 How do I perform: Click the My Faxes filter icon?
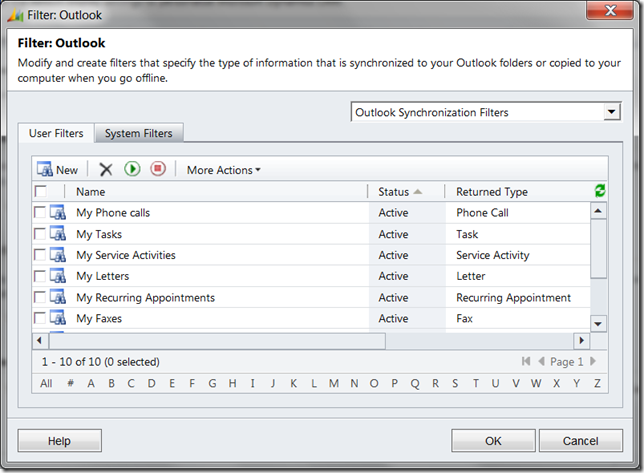[58, 318]
